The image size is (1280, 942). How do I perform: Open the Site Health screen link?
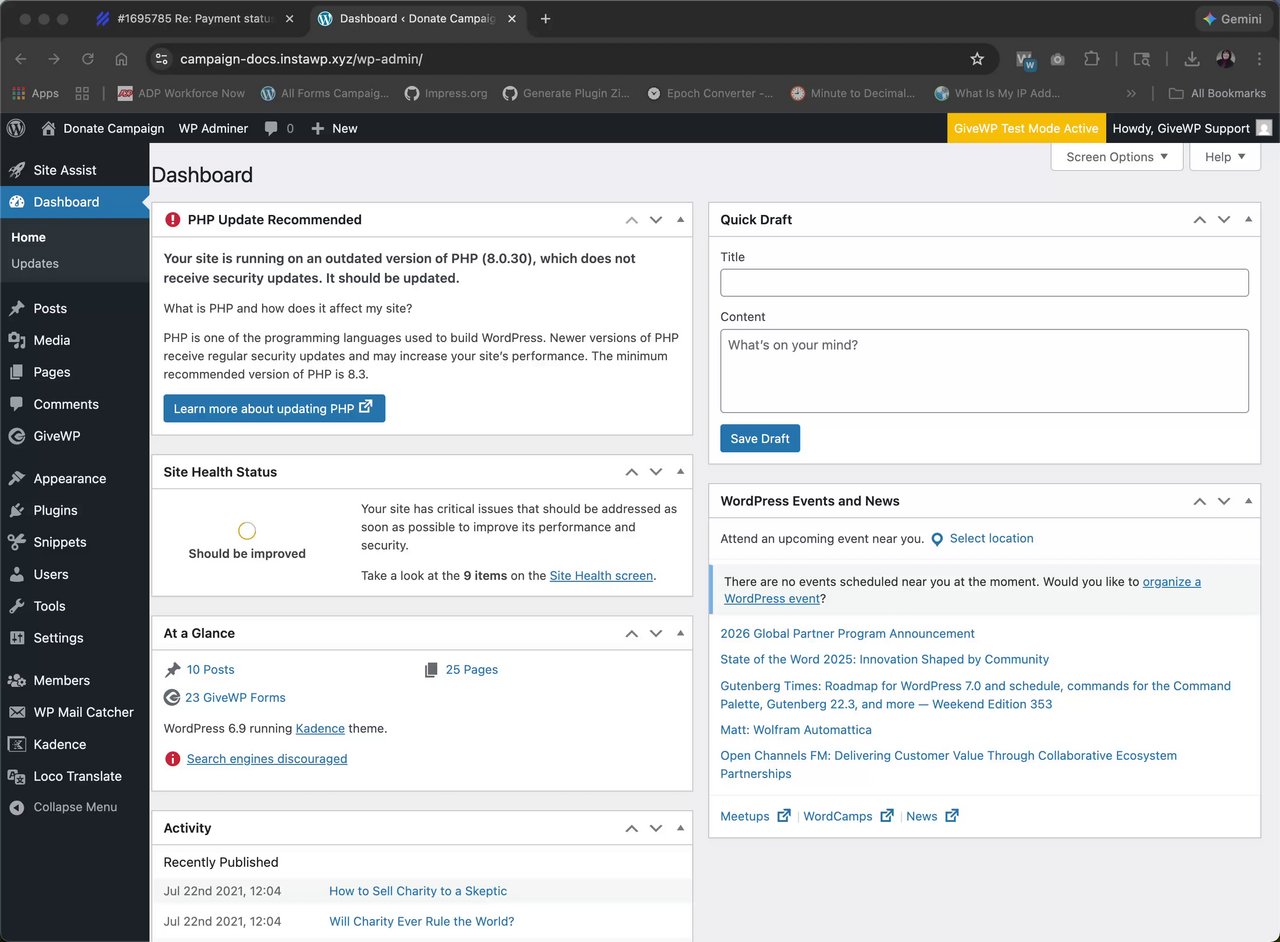[x=601, y=576]
